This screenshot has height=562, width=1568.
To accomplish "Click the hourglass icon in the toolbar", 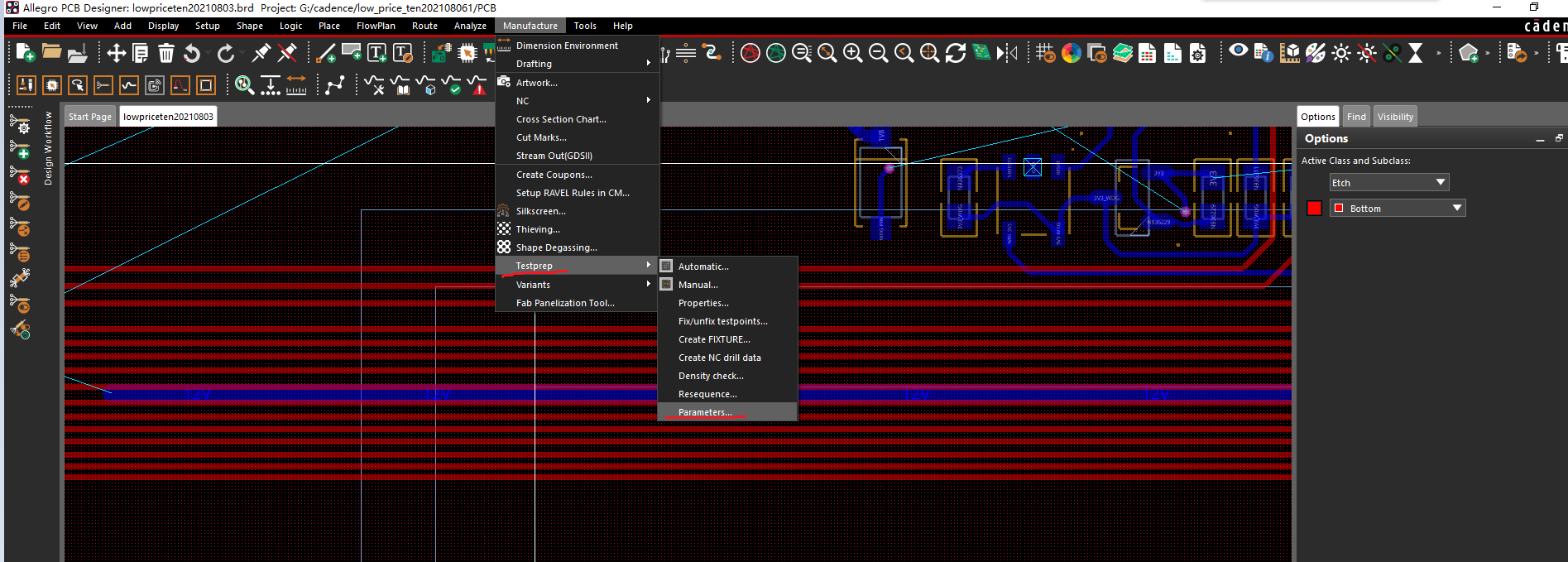I will point(1416,54).
